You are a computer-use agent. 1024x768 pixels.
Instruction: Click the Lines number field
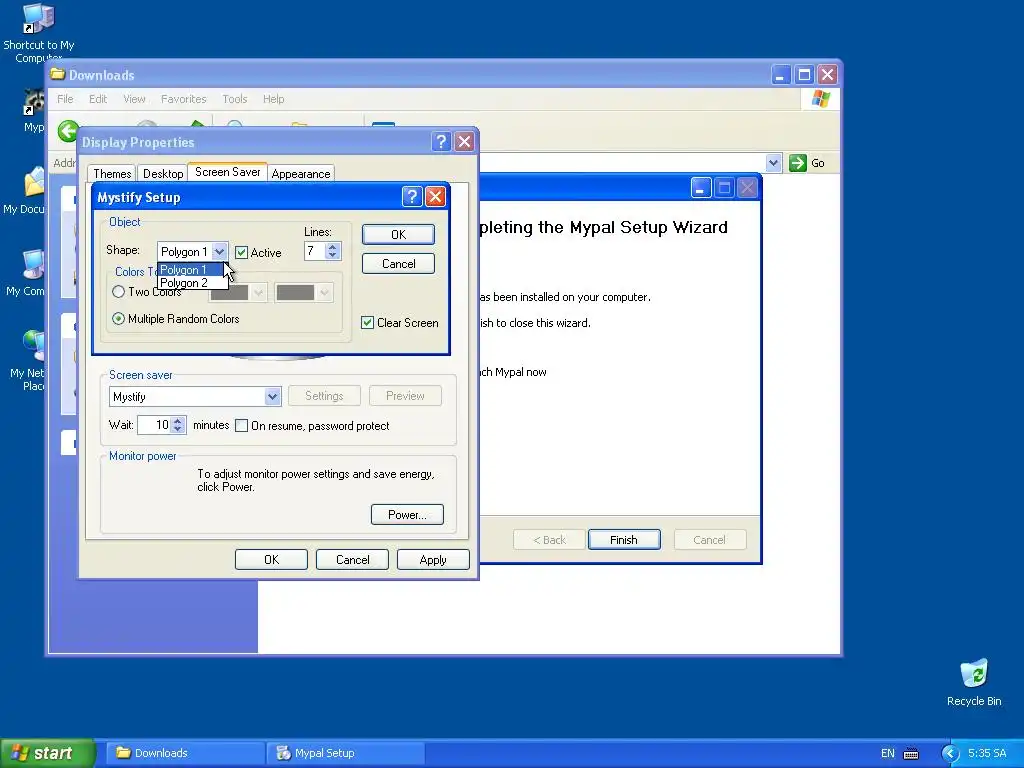tap(315, 251)
